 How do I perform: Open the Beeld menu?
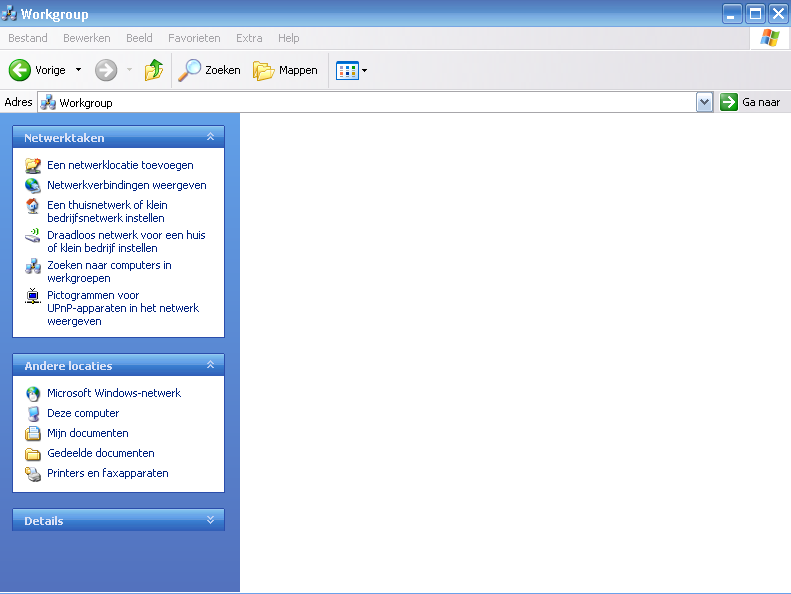coord(139,38)
